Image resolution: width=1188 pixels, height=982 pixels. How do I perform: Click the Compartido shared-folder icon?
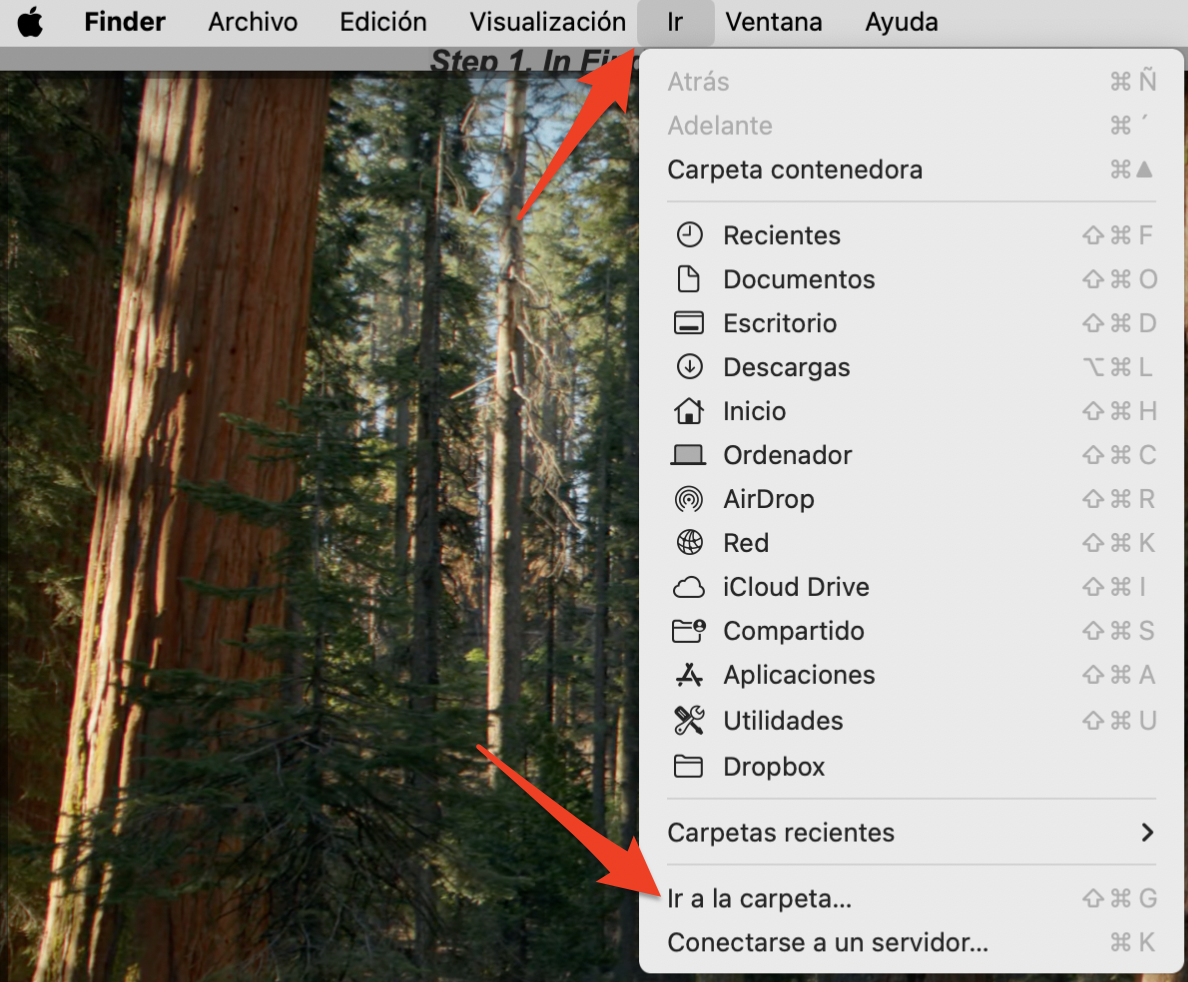click(690, 631)
